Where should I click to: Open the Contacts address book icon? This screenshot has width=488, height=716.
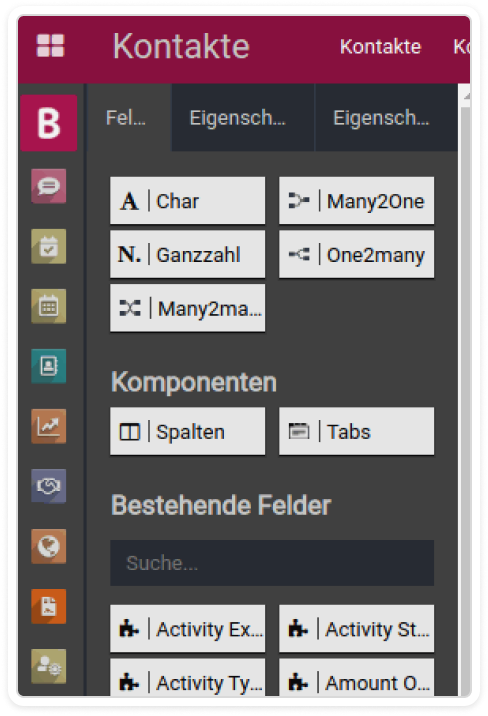(49, 366)
